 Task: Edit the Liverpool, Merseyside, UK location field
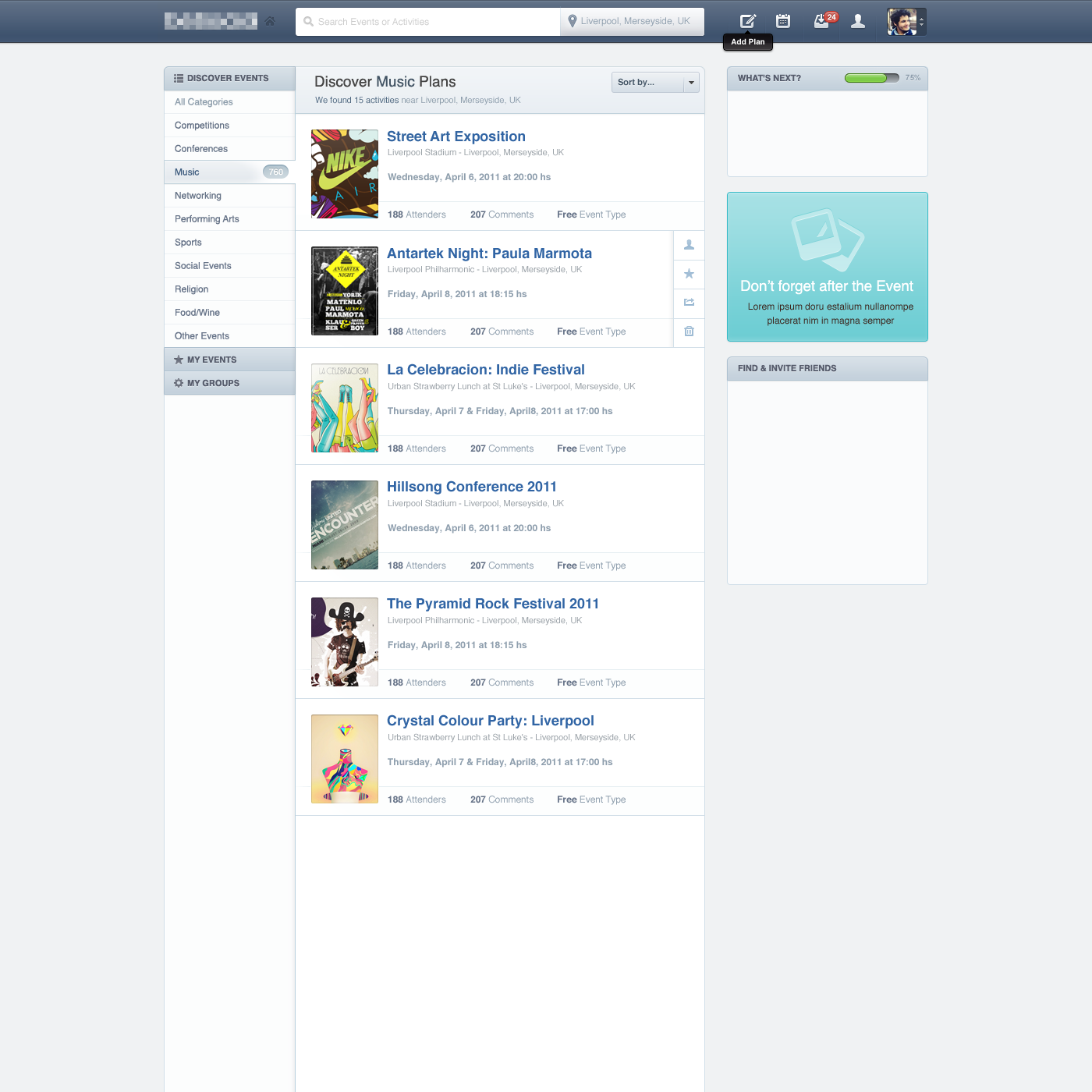pyautogui.click(x=633, y=22)
